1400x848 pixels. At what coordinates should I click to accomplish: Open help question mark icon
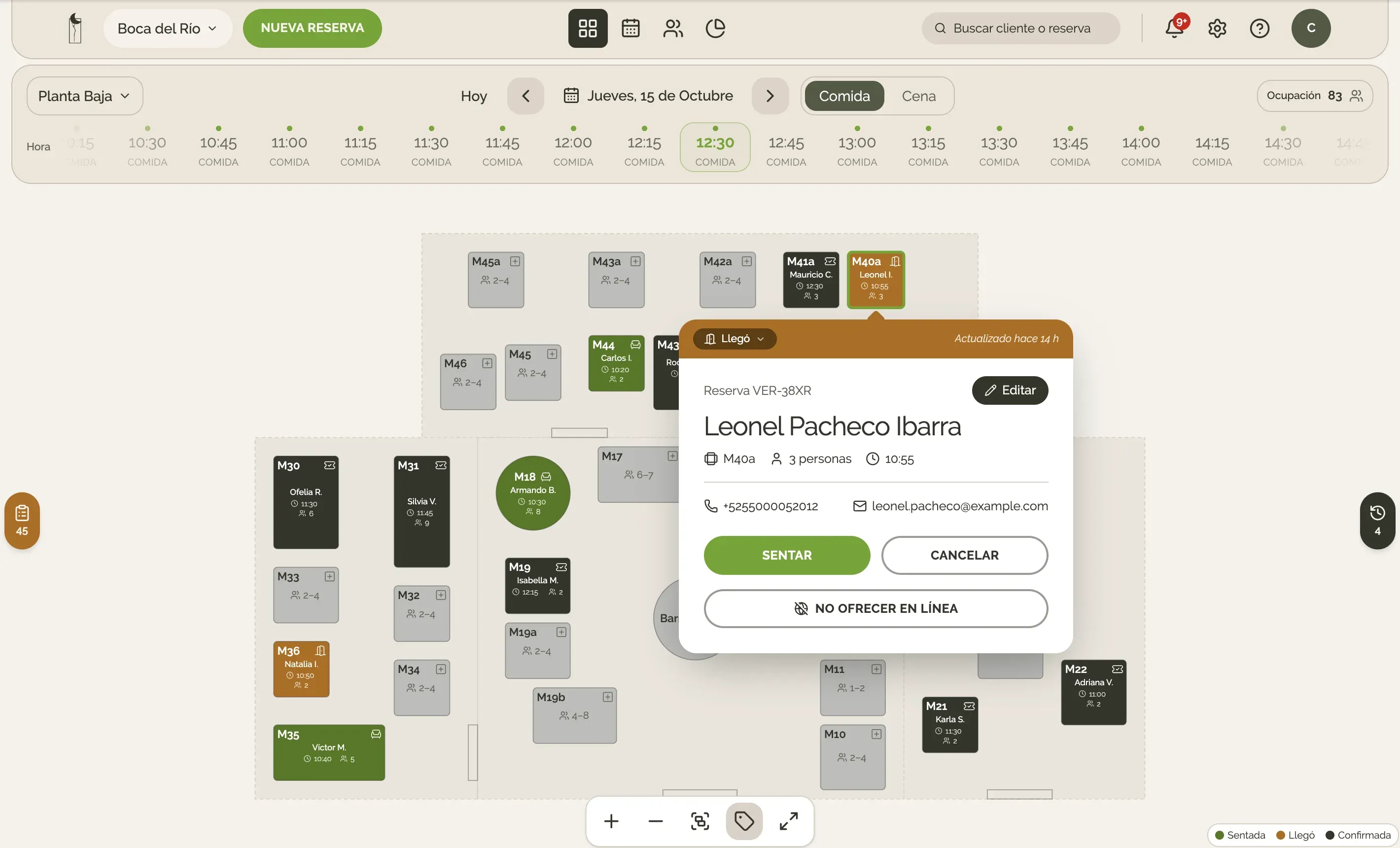(1260, 28)
